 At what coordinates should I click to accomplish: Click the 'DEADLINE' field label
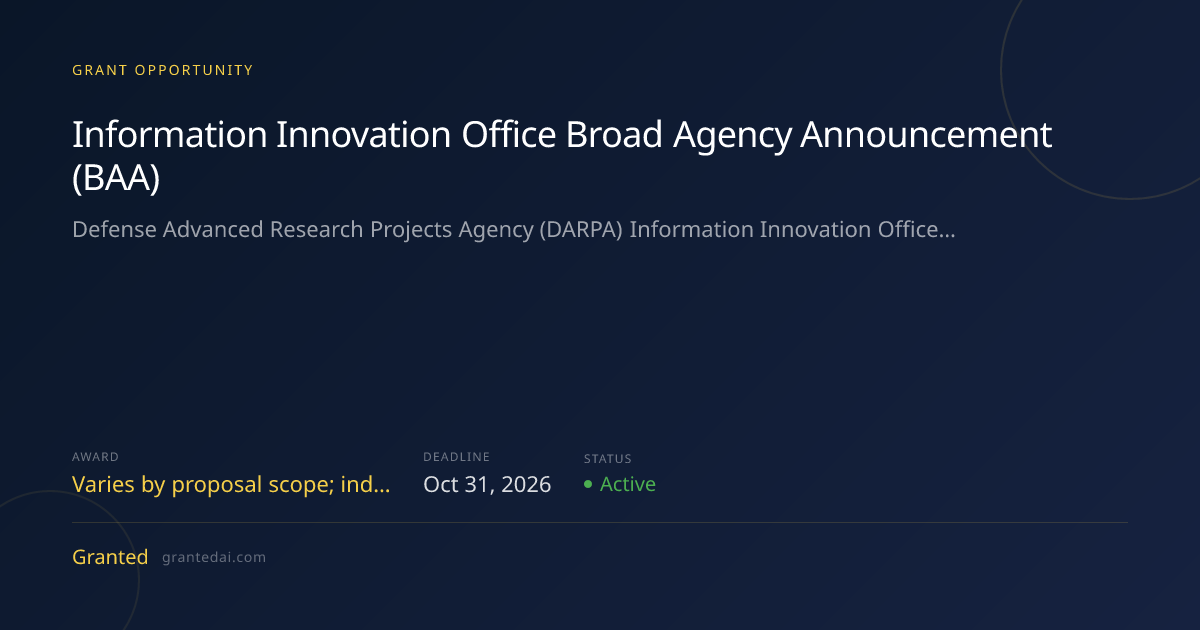[x=456, y=457]
